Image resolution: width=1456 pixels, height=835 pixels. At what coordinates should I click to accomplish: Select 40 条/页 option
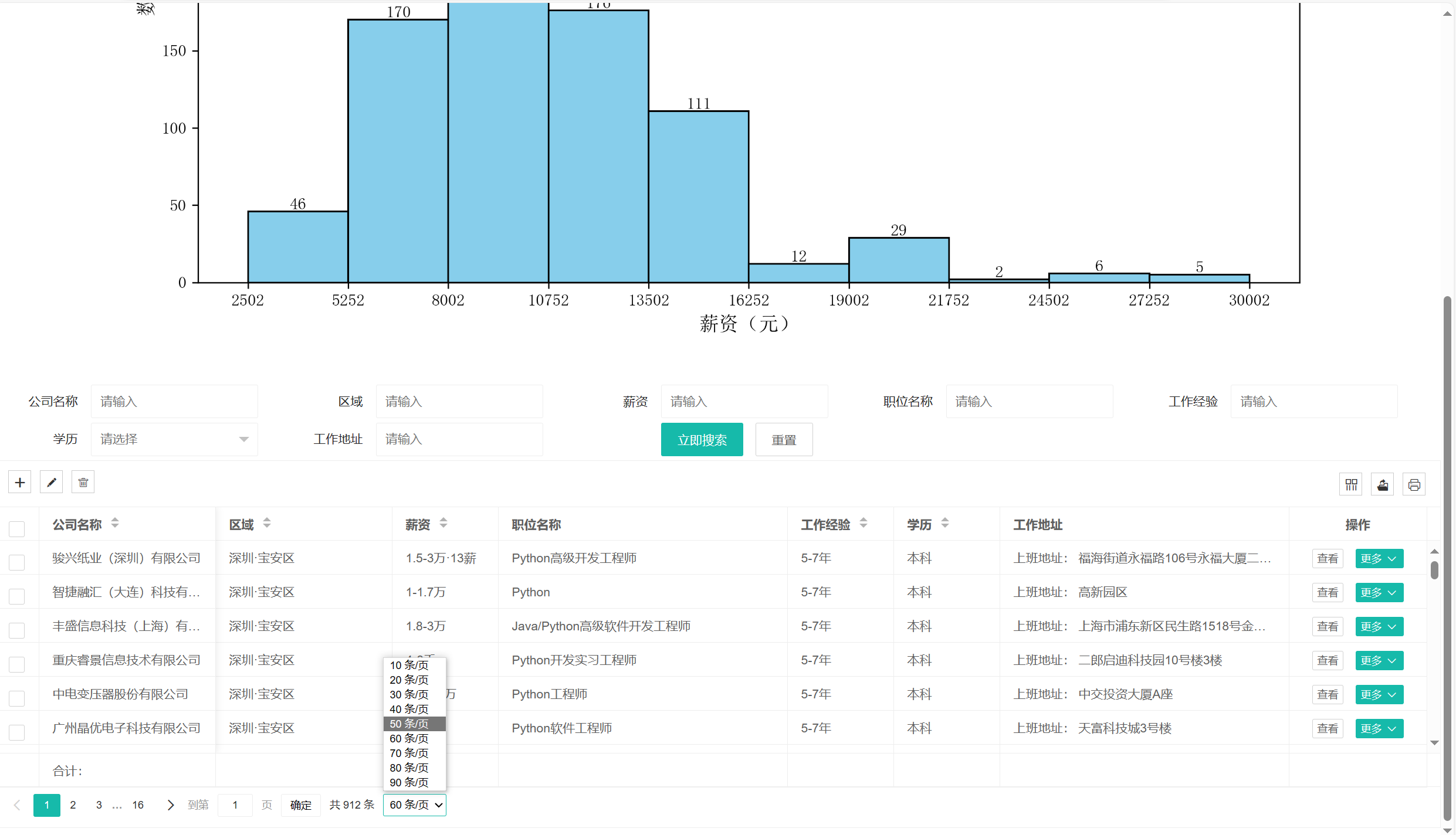pyautogui.click(x=415, y=709)
